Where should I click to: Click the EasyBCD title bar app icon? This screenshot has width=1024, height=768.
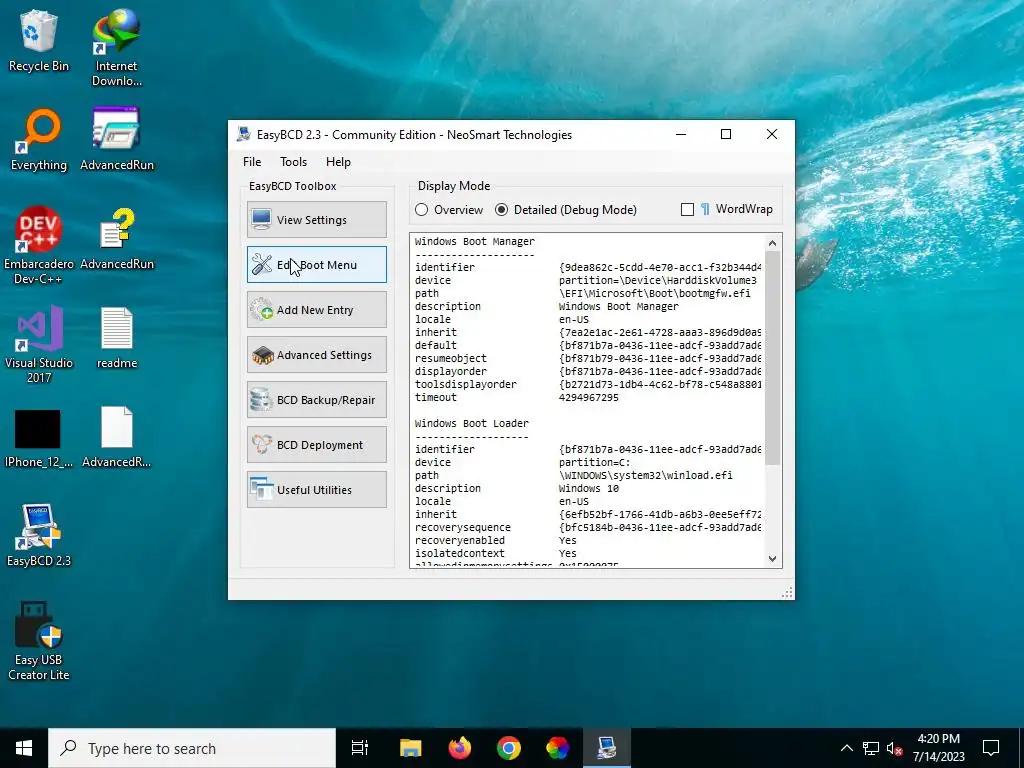(244, 135)
